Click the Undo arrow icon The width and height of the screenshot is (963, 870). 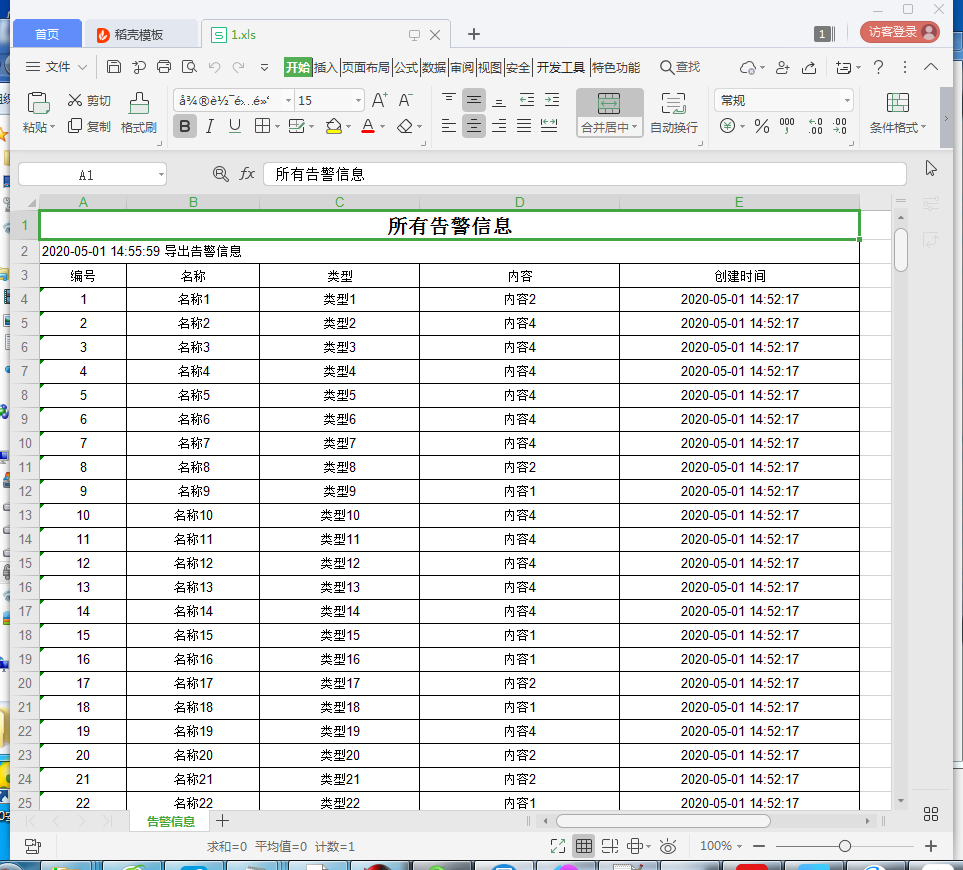(214, 66)
